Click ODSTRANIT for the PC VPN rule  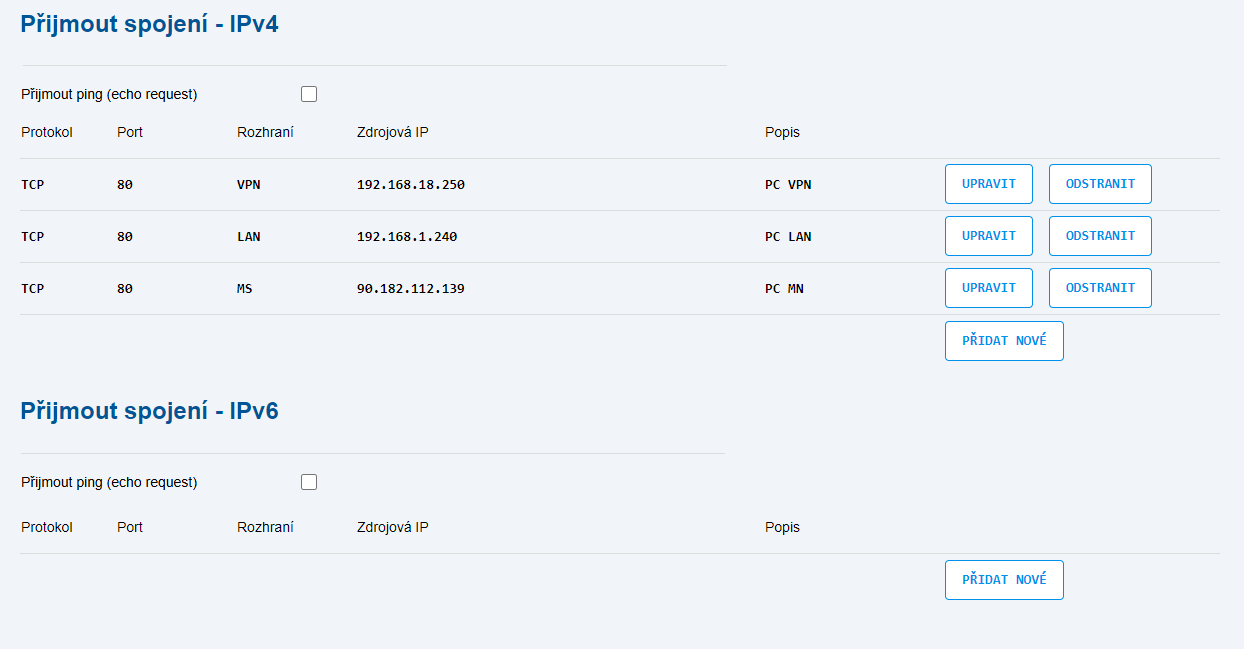(x=1100, y=184)
